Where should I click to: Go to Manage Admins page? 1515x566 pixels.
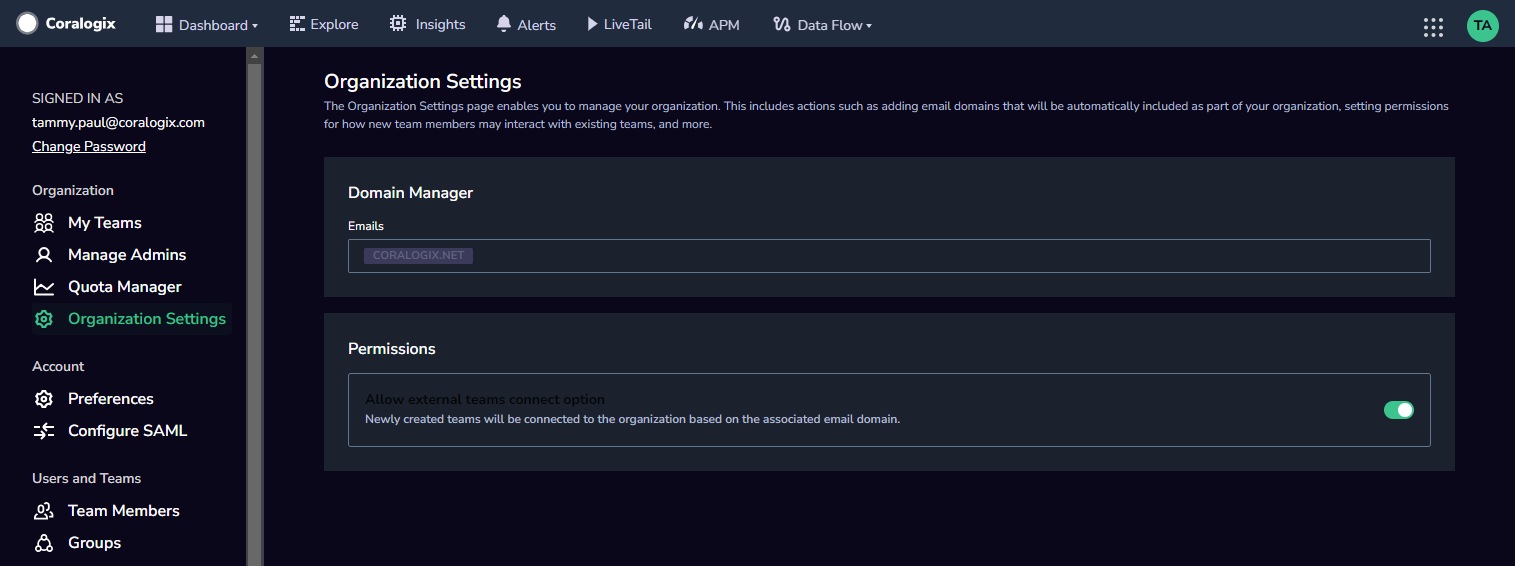(x=127, y=255)
